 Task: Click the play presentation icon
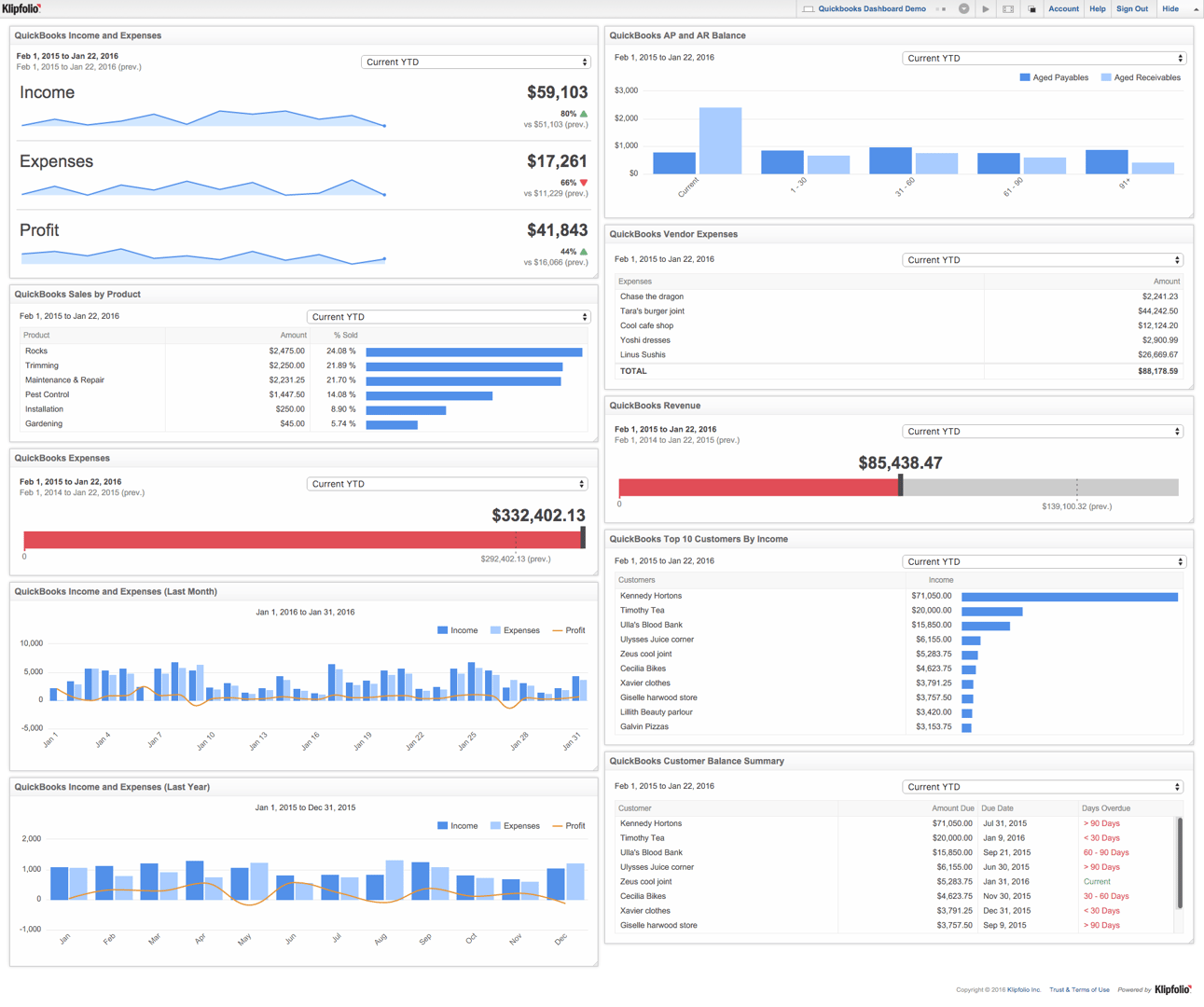[x=986, y=8]
